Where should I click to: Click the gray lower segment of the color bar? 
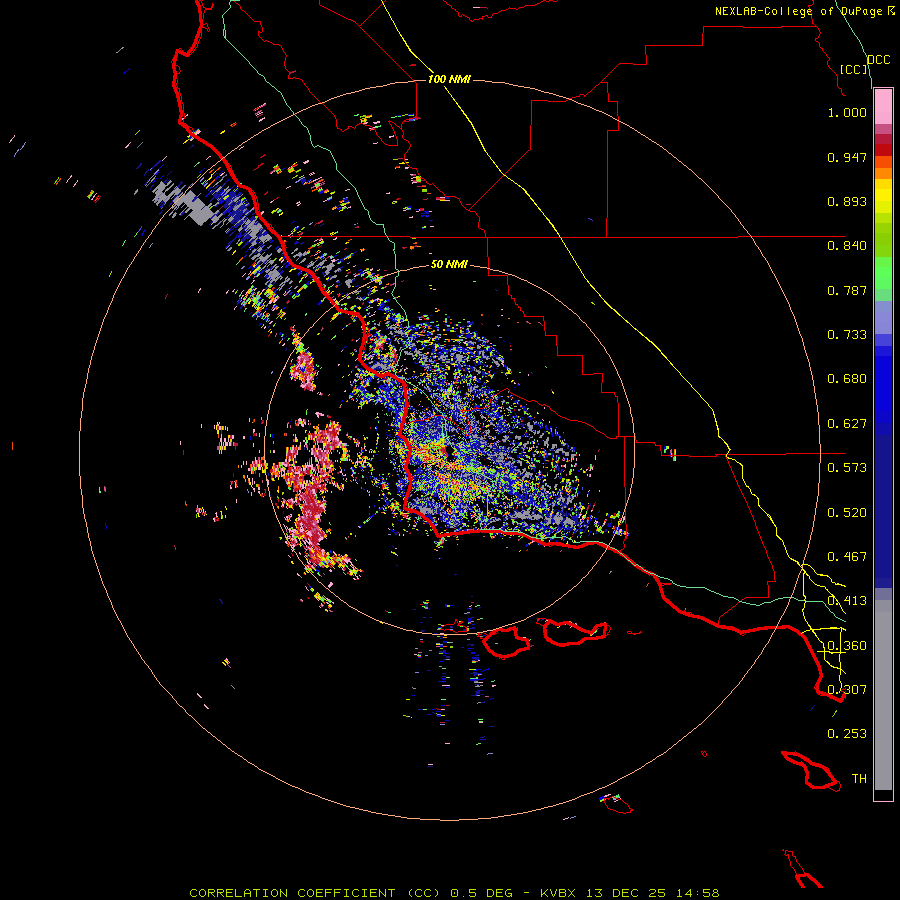click(883, 695)
